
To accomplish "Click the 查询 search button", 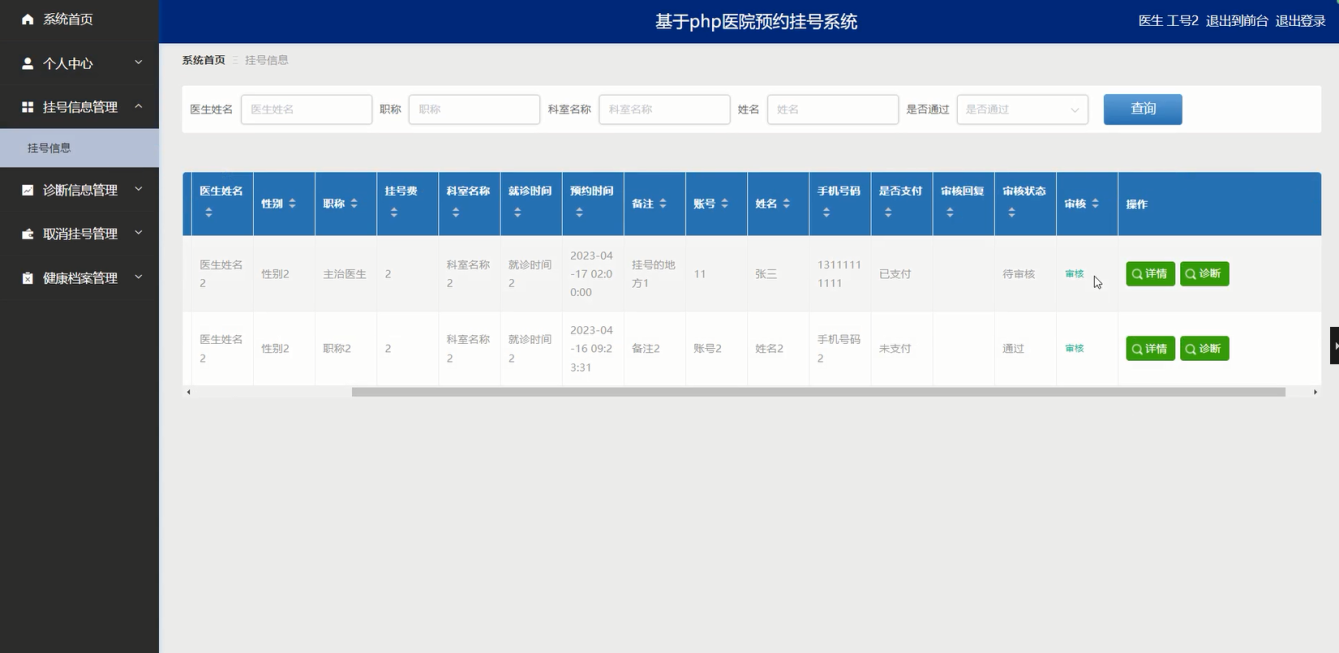I will coord(1142,109).
